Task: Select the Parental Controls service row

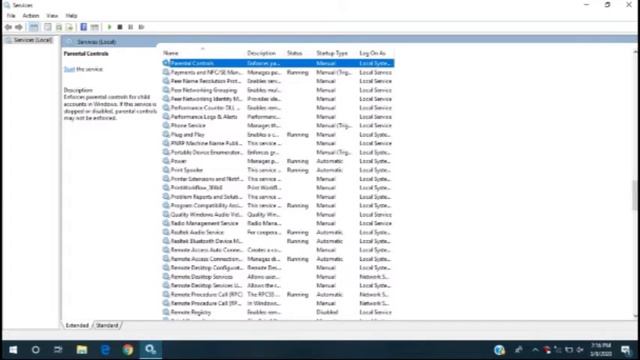Action: click(278, 63)
